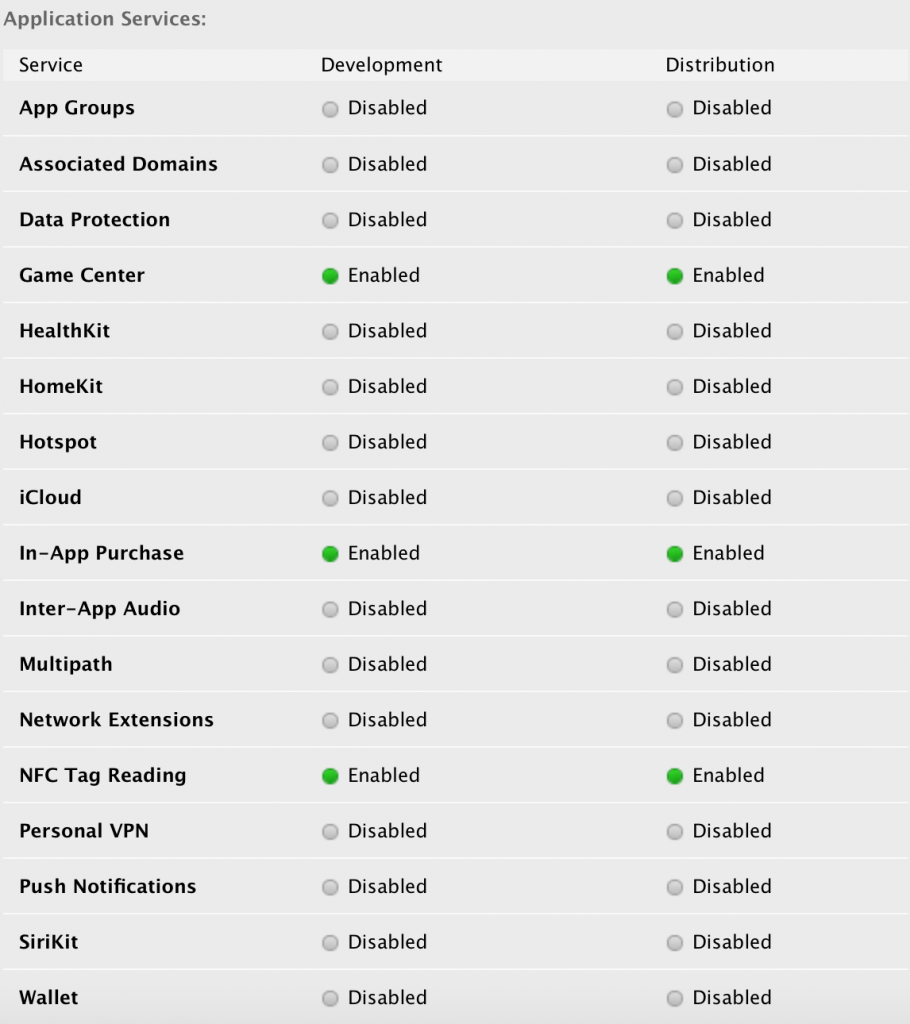Click SiriKit Distribution gray status dot

pyautogui.click(x=675, y=943)
